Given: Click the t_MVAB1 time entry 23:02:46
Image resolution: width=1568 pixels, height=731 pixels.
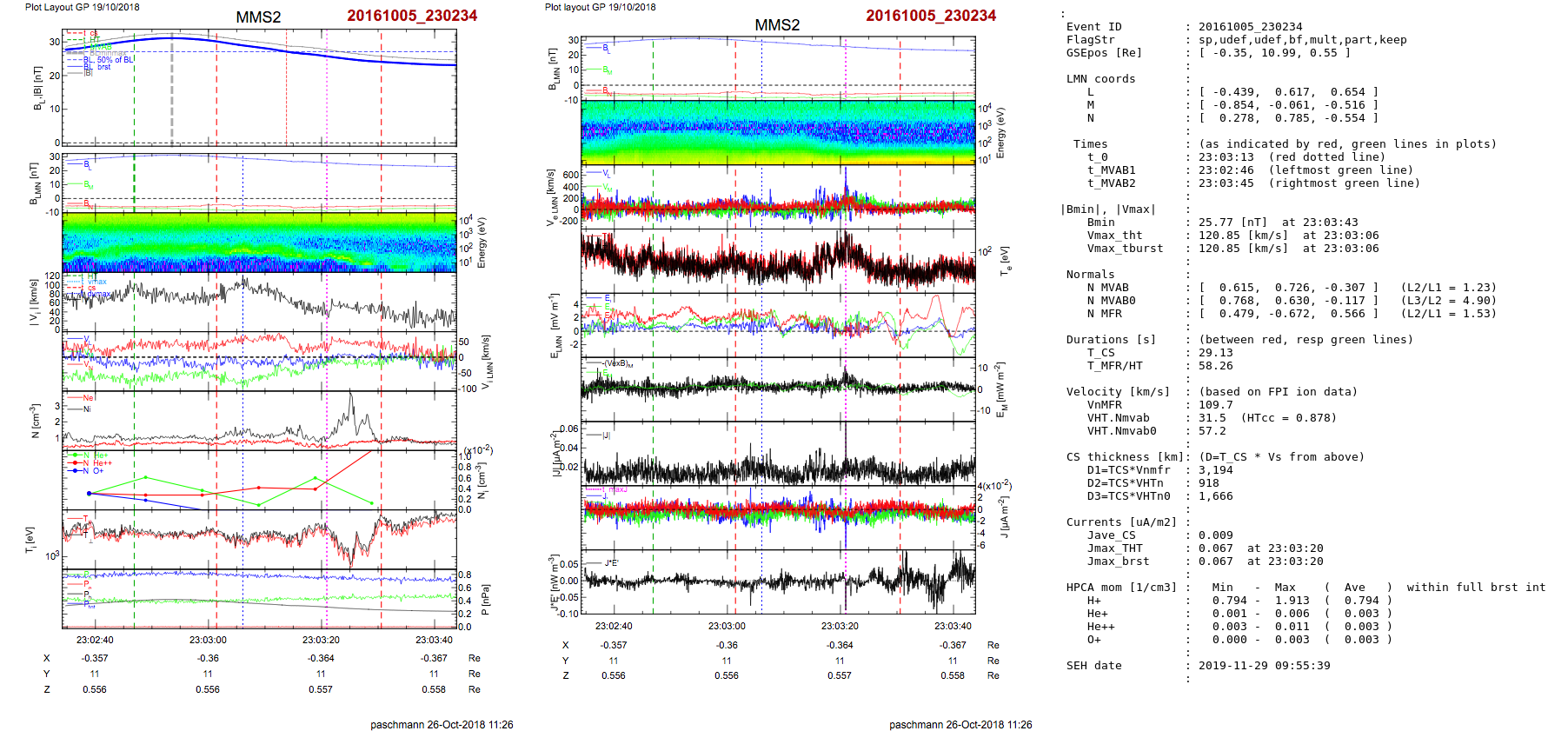Looking at the screenshot, I should (1226, 170).
